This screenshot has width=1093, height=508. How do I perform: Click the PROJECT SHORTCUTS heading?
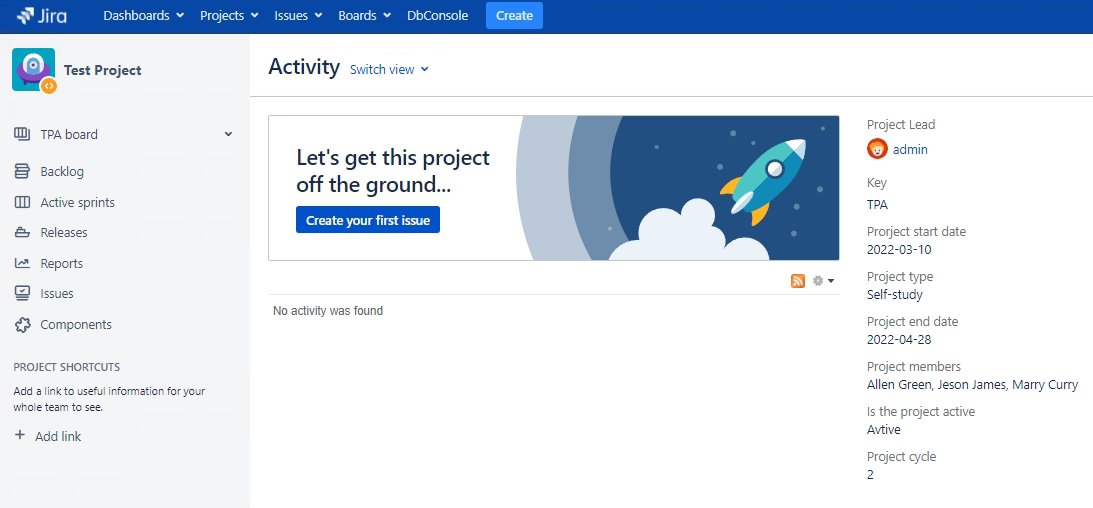67,367
